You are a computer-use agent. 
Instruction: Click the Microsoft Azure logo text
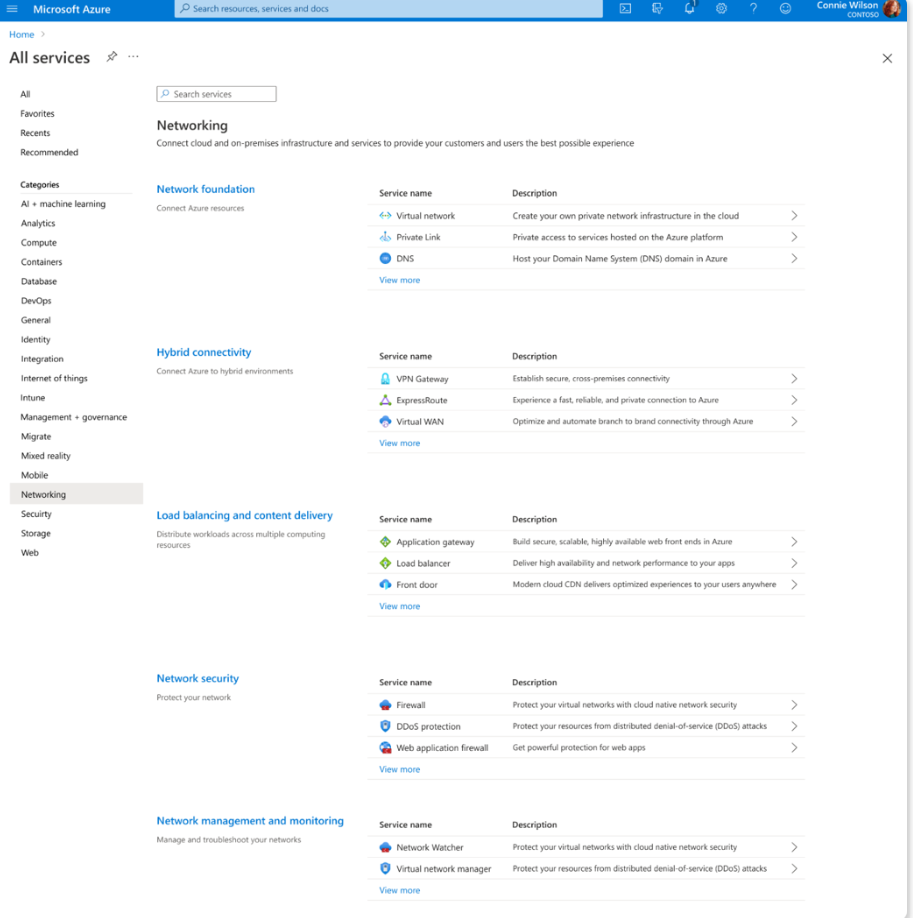coord(71,9)
